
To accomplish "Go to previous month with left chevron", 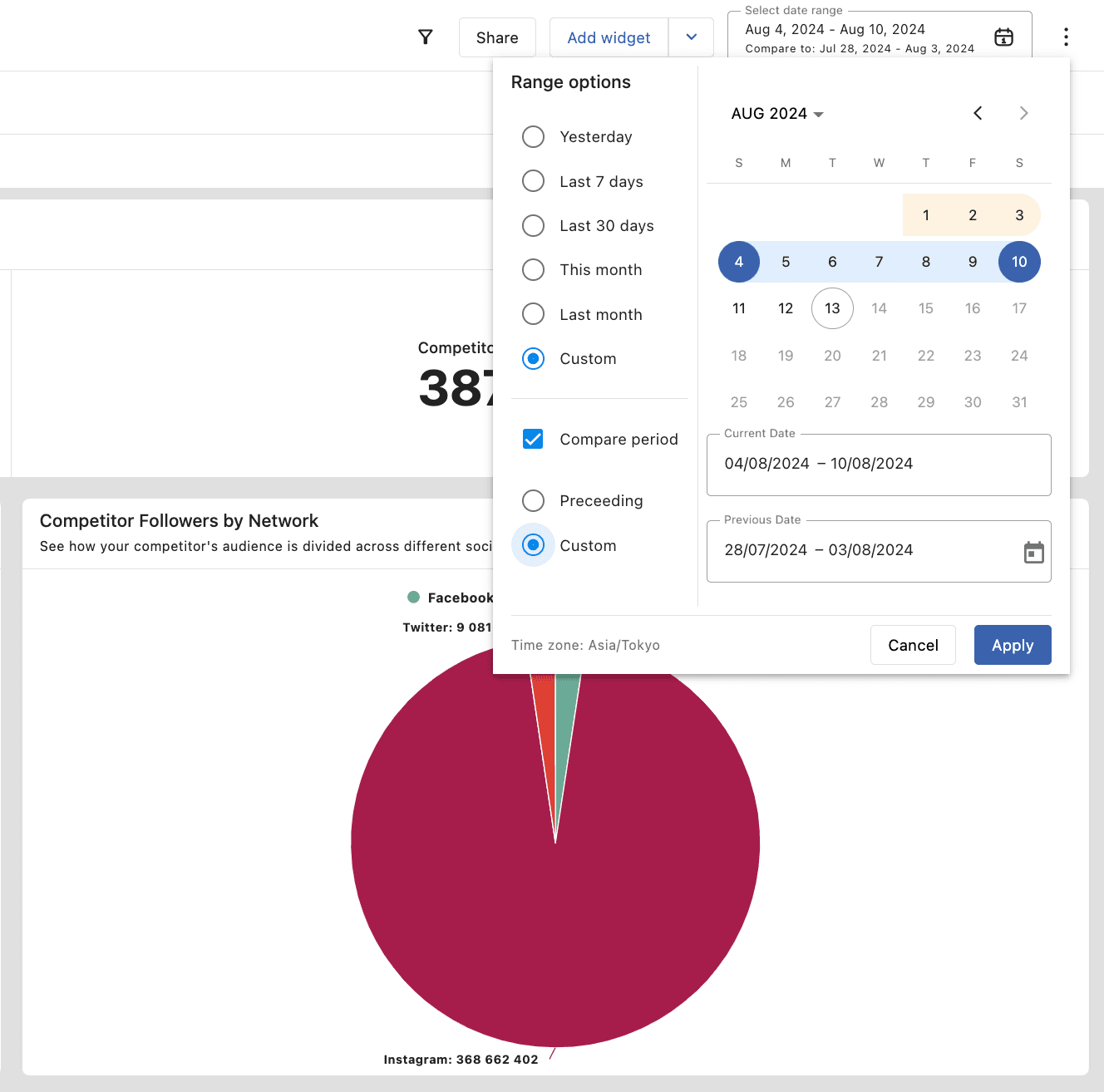I will tap(978, 114).
